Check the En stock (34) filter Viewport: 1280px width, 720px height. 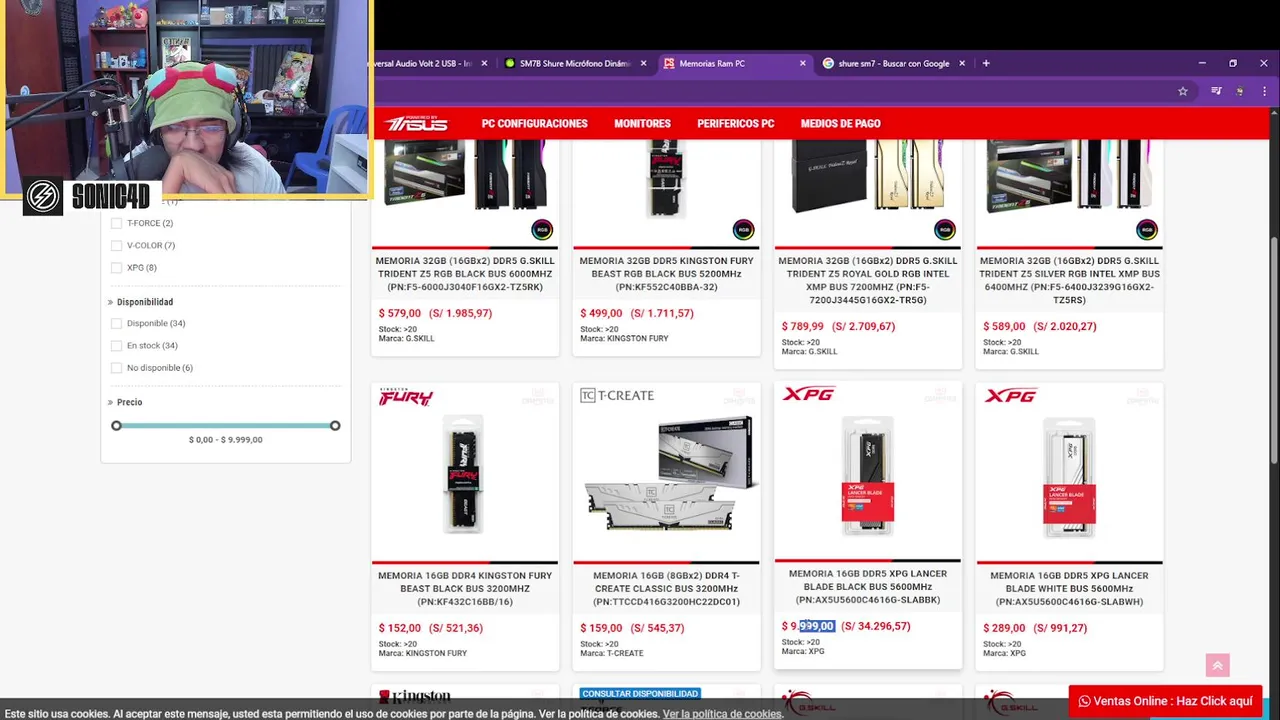click(x=117, y=345)
